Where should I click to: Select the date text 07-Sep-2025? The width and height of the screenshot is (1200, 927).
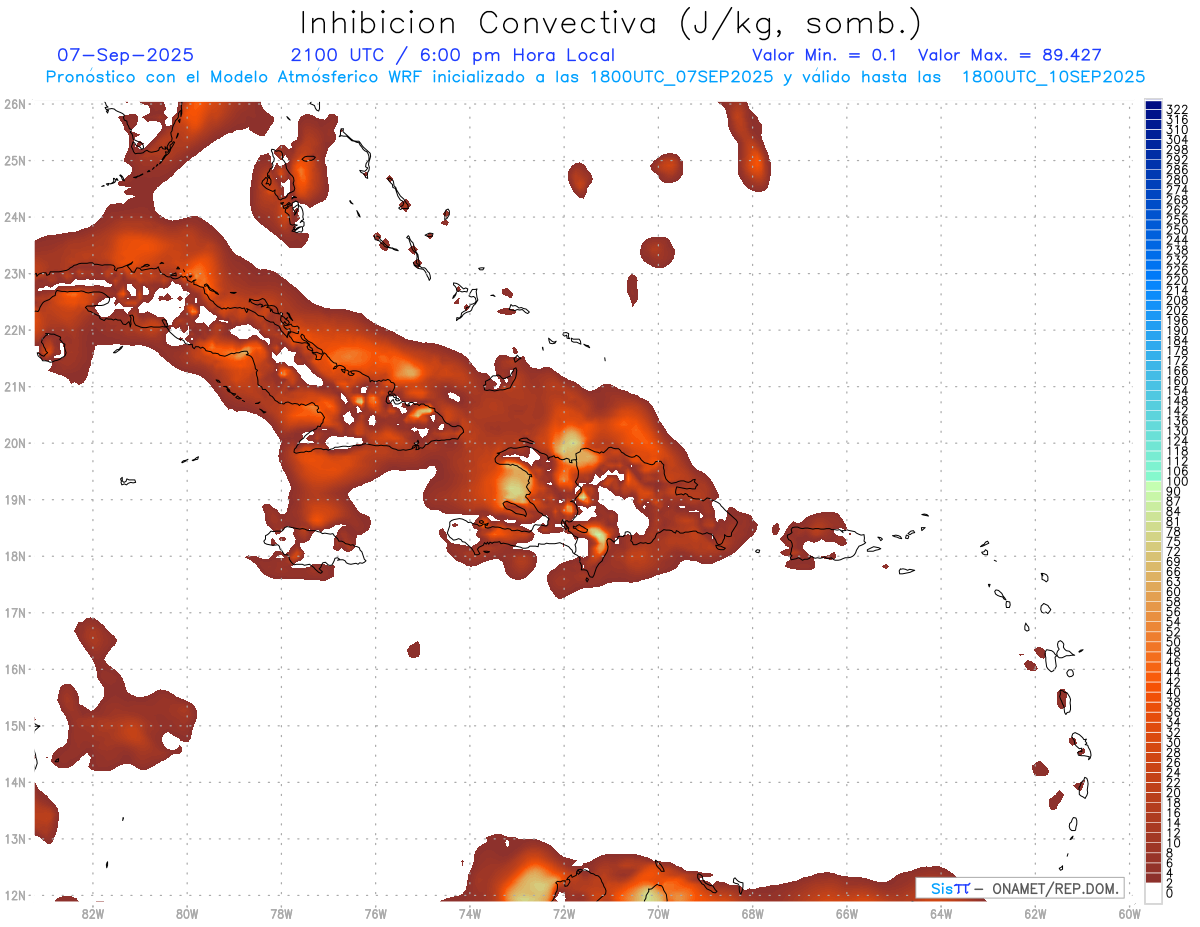point(125,55)
